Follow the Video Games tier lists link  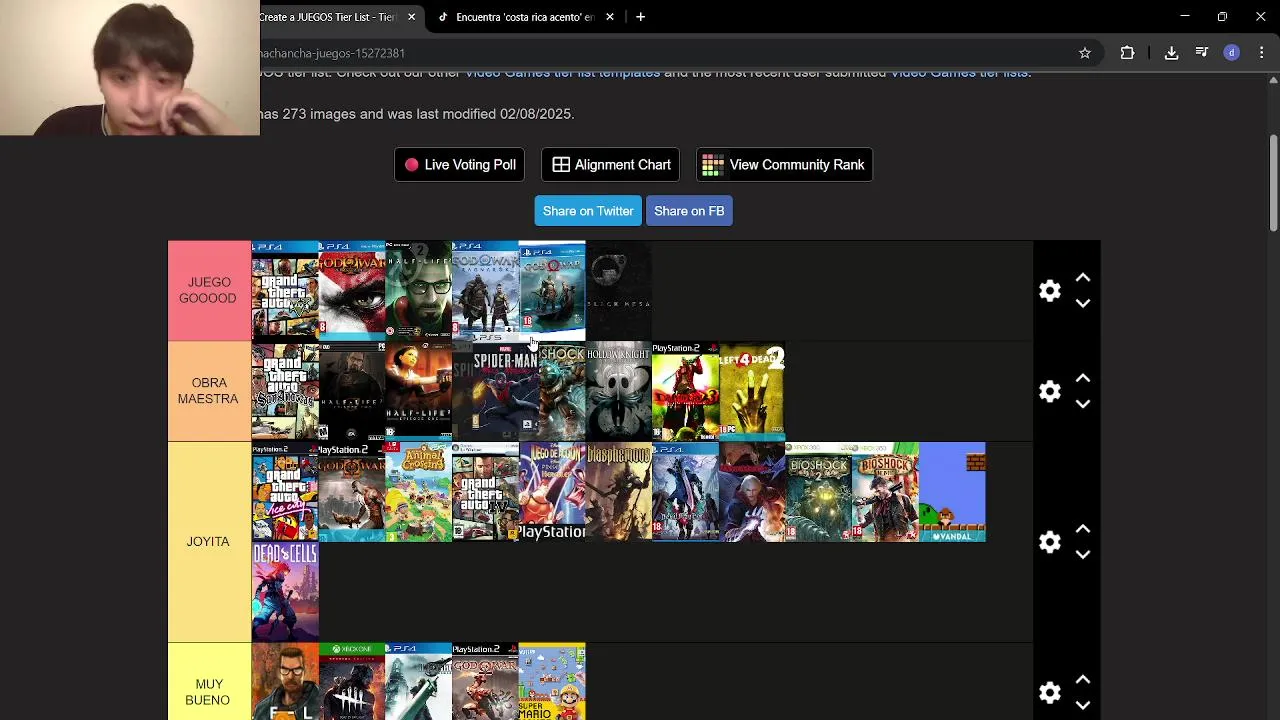959,73
